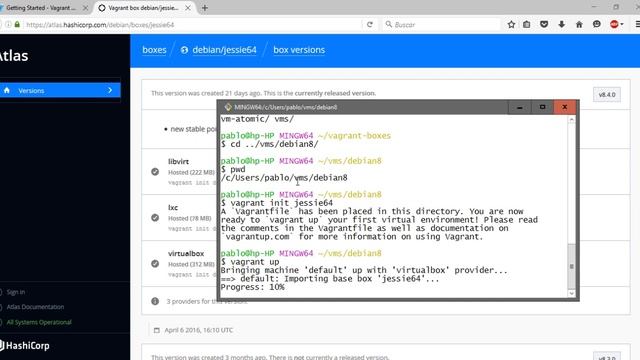This screenshot has height=360, width=640.
Task: Open the debian/jessie64 breadcrumb link
Action: click(x=224, y=50)
